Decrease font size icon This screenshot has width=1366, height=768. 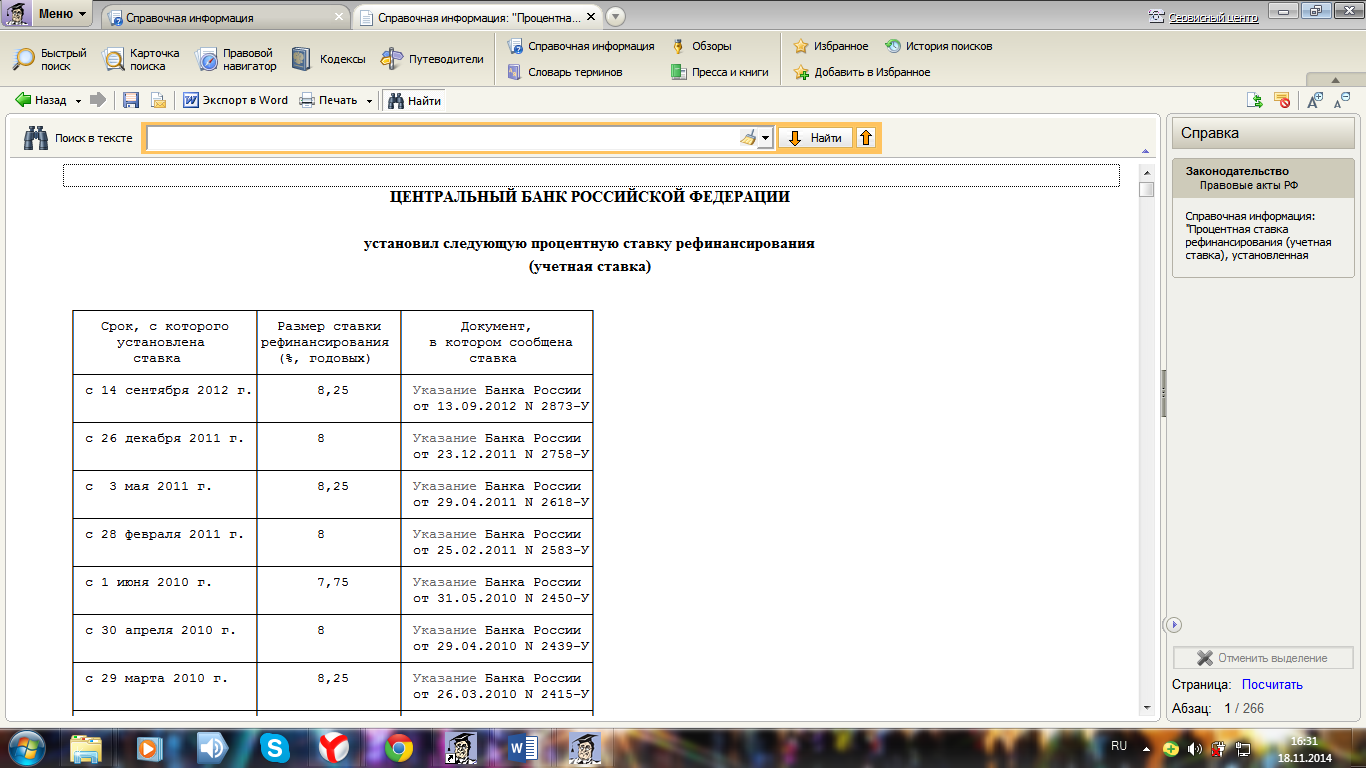click(1342, 99)
